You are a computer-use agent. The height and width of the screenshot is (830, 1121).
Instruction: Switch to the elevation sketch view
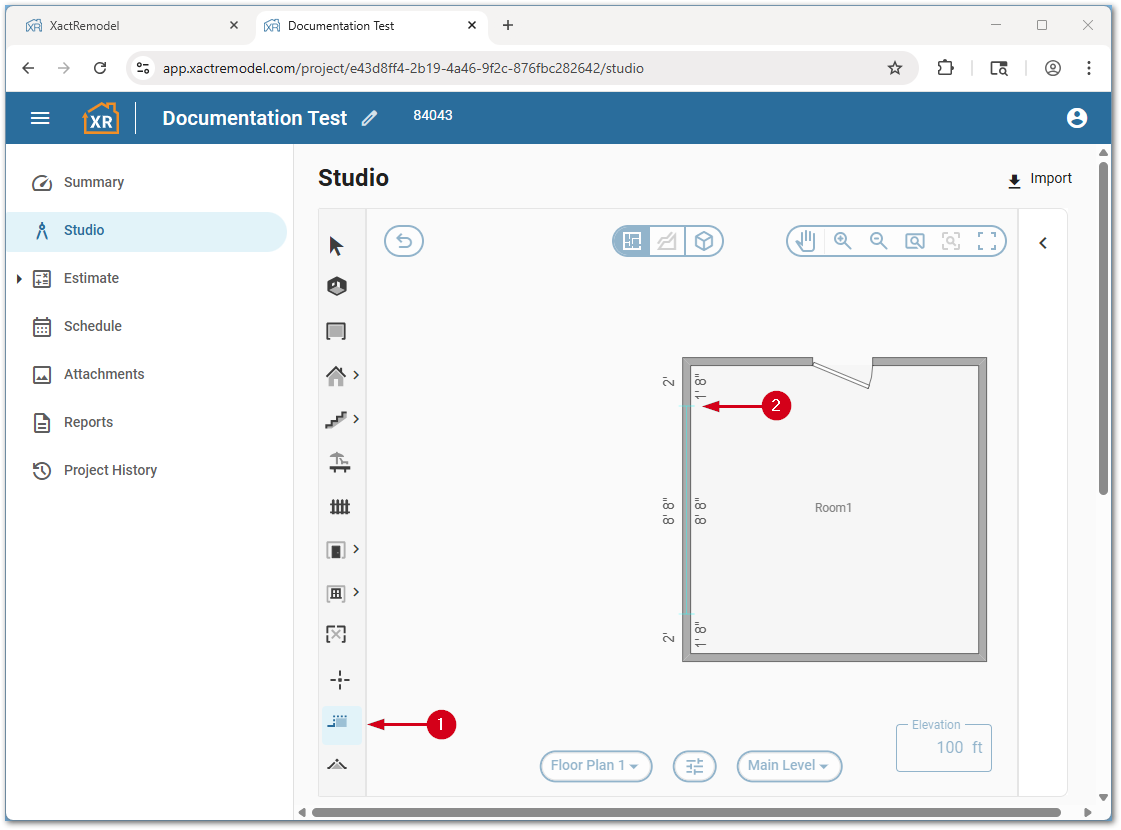667,241
